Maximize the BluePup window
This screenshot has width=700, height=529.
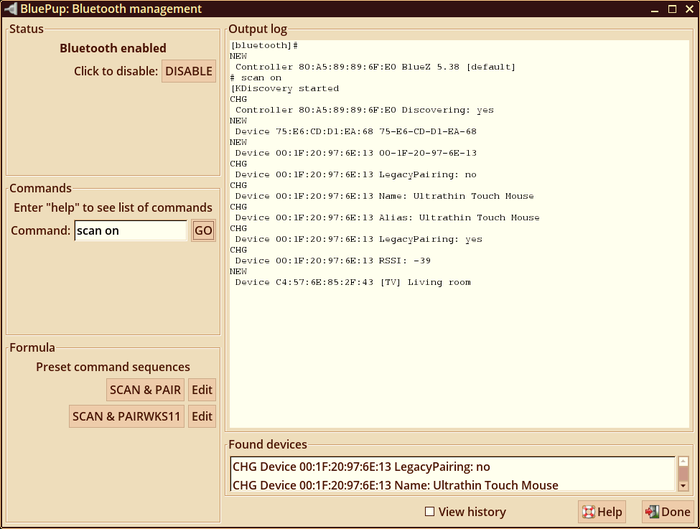(x=672, y=9)
